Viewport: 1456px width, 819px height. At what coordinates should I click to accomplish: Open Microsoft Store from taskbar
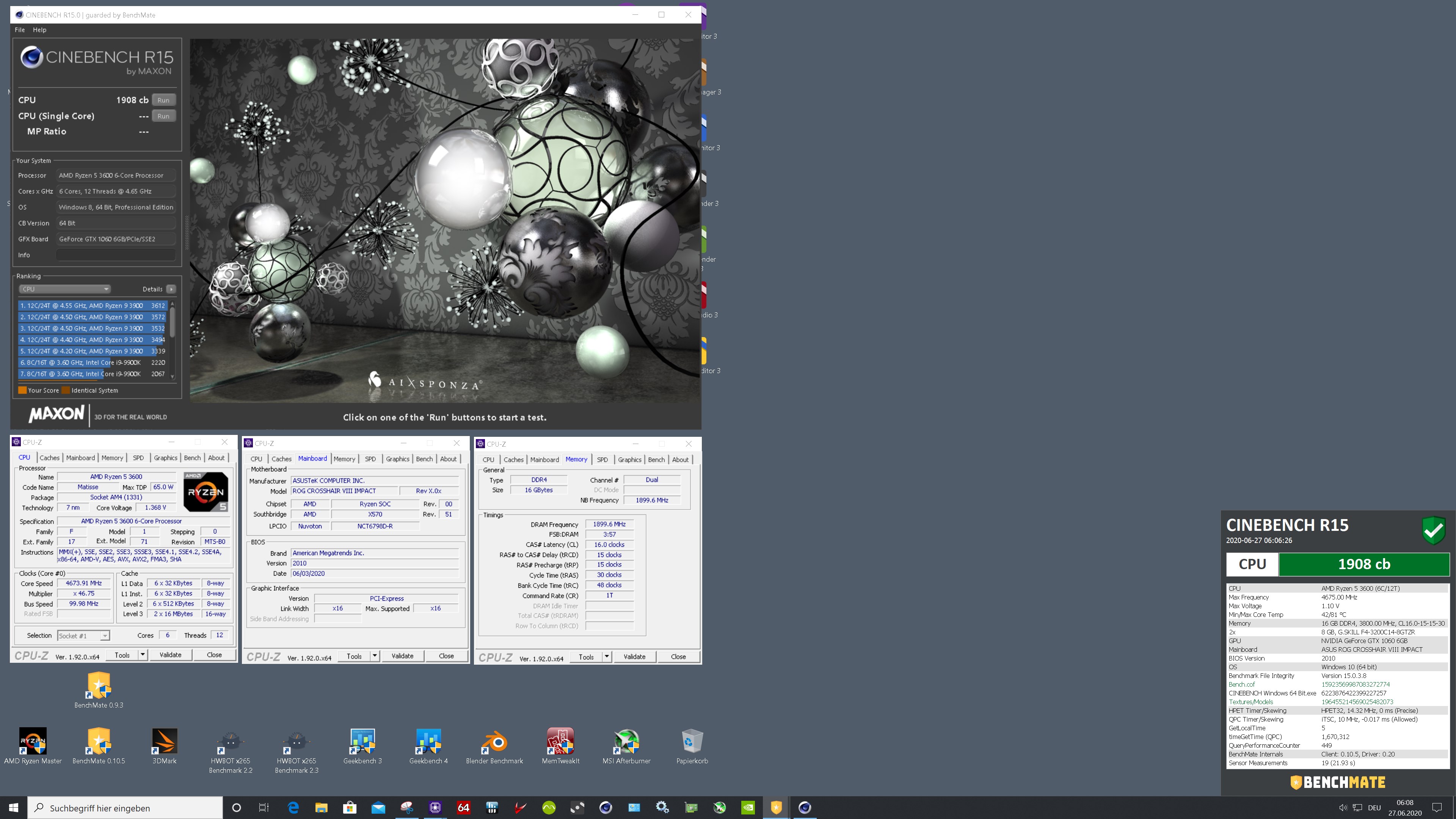tap(350, 808)
